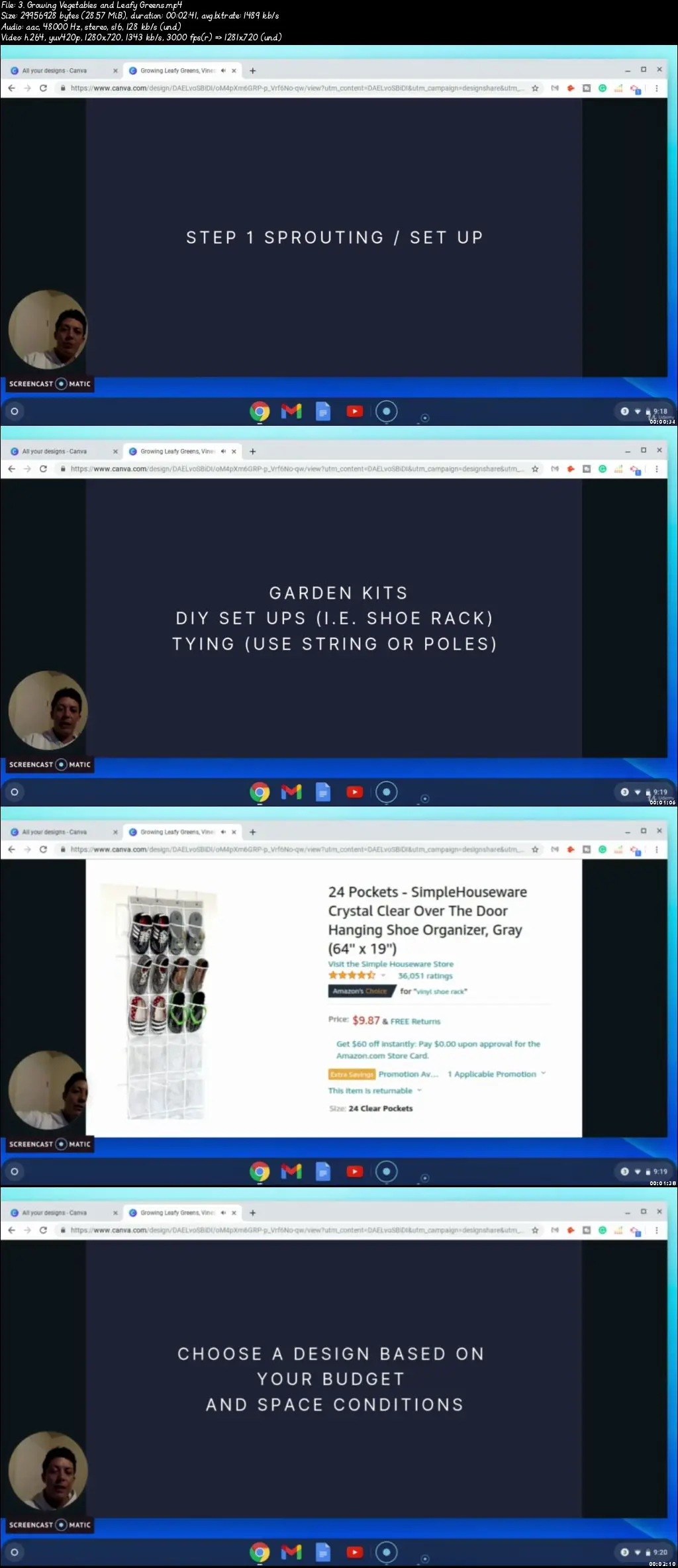Mute the Growing Leafy Greens tab in Choose a Design frame

pyautogui.click(x=223, y=1213)
